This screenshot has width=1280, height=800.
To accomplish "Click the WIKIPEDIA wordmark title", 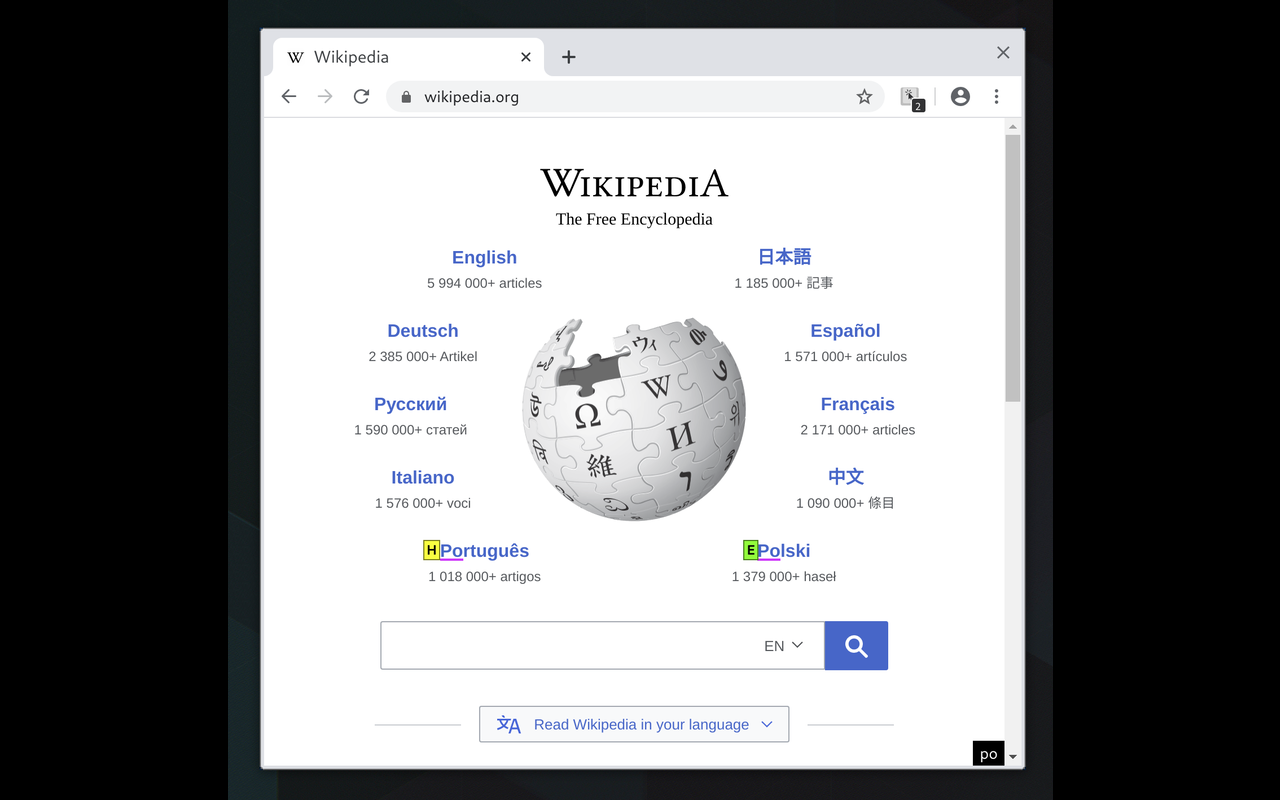I will [x=634, y=183].
